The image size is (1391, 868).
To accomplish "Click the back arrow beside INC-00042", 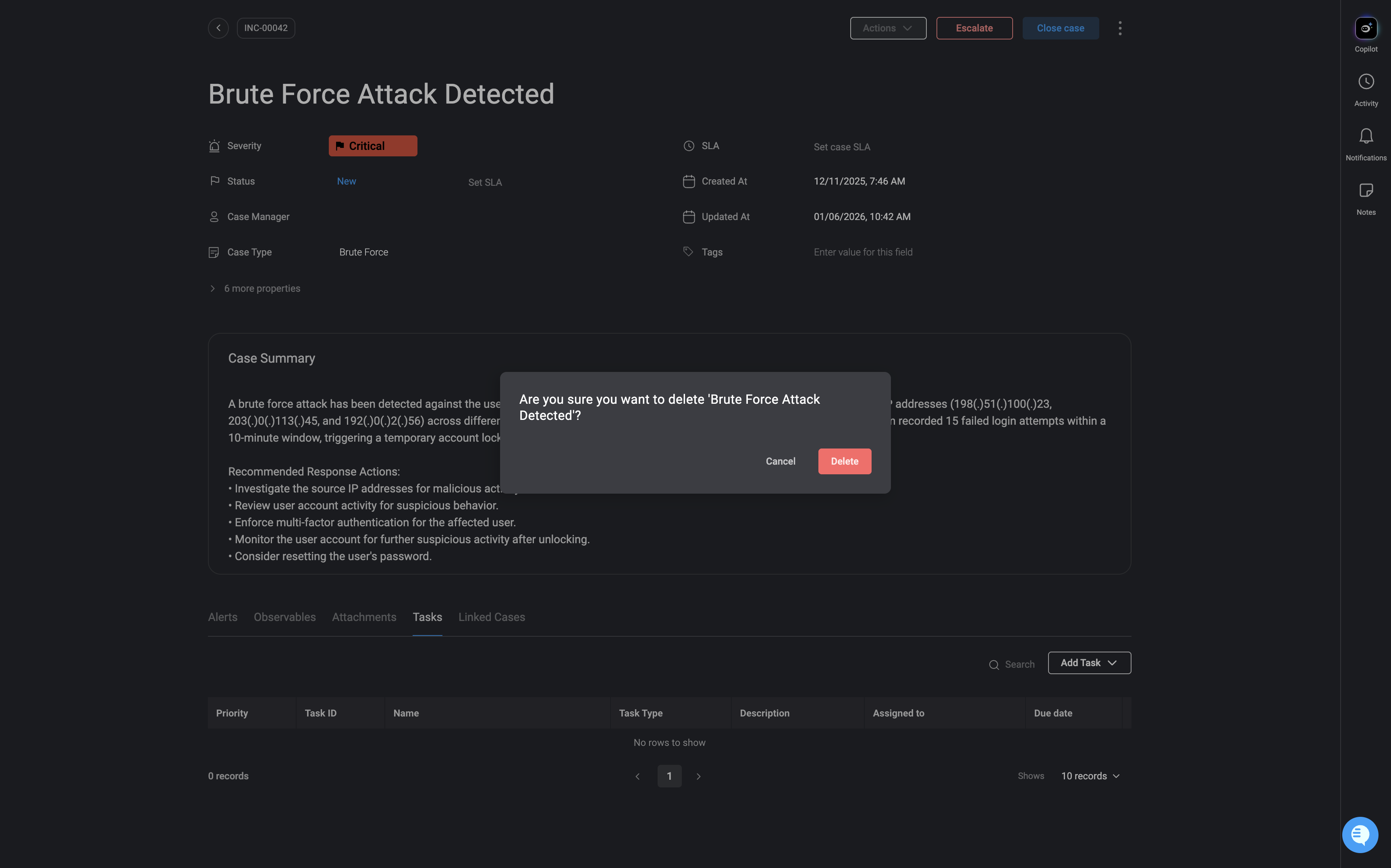I will tap(218, 28).
